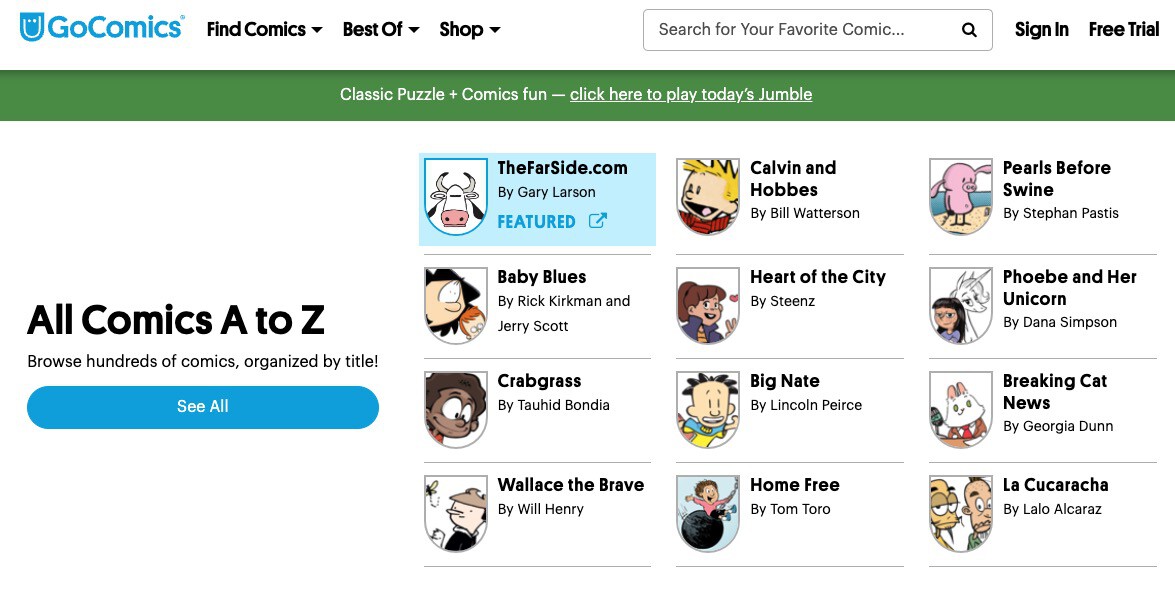Open Phoebe and Her Unicorn
The image size is (1175, 589).
pos(1069,288)
